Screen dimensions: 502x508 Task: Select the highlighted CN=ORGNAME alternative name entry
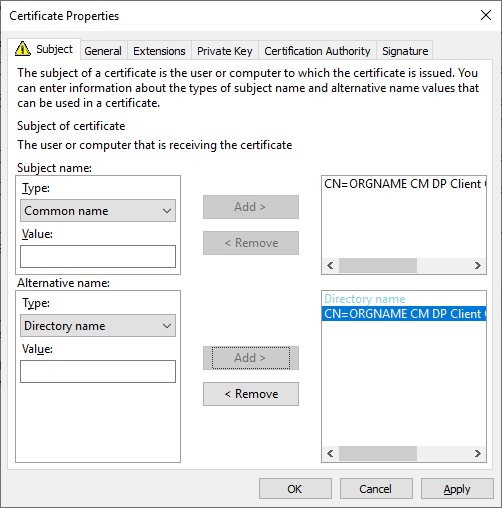click(x=404, y=314)
